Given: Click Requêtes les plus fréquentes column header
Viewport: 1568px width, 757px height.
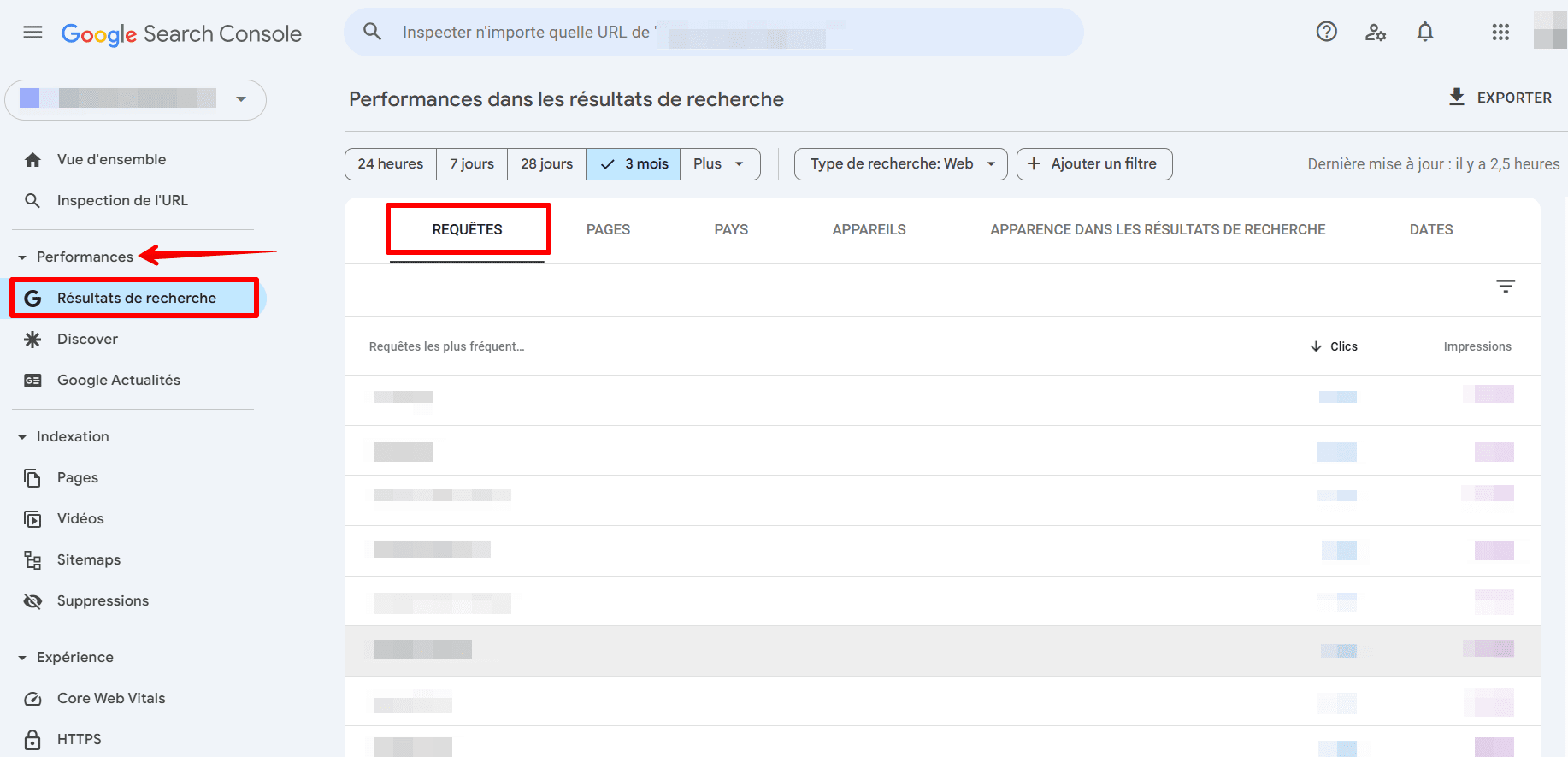Looking at the screenshot, I should tap(446, 346).
